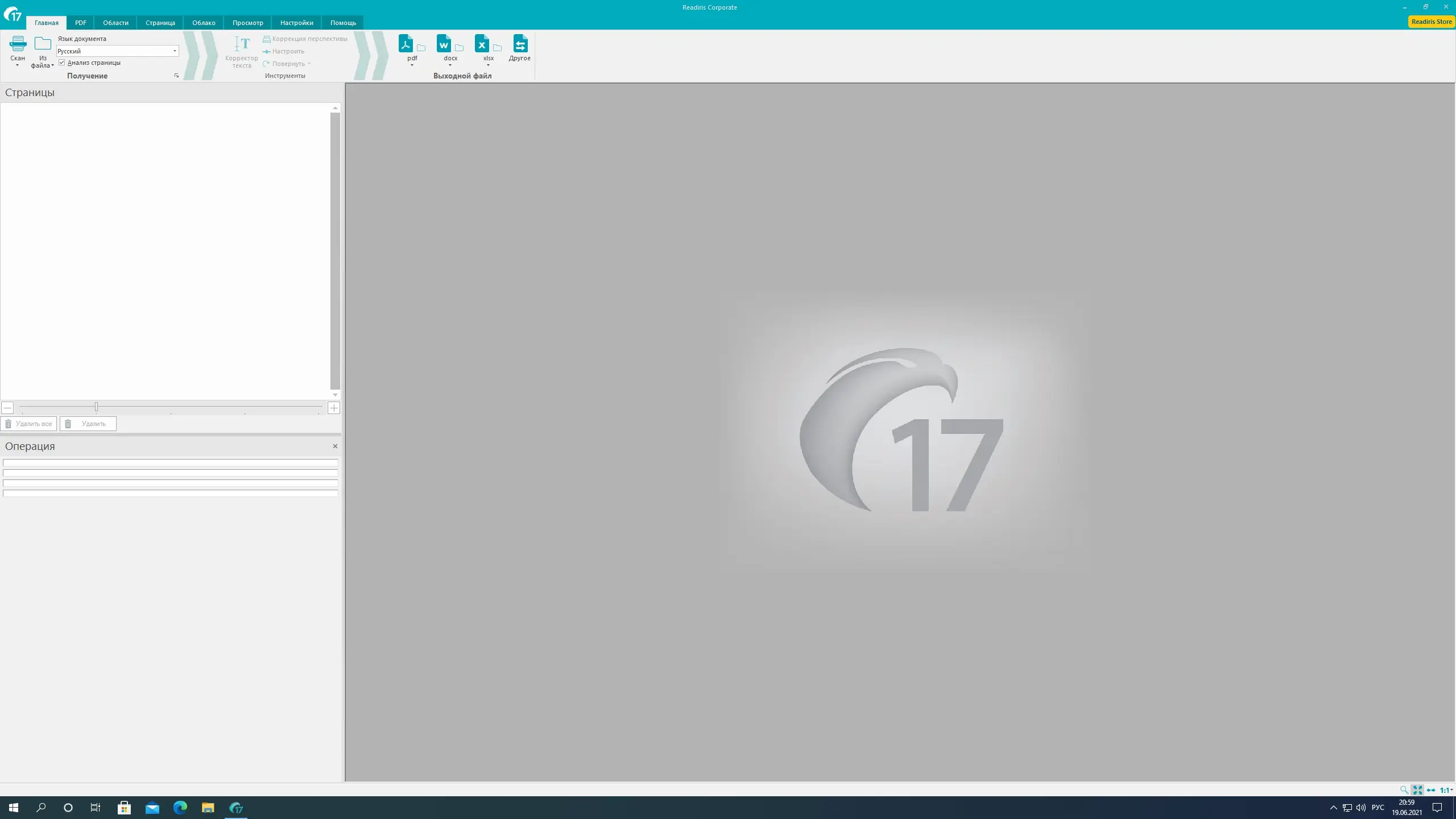Open the Readiris Store
1456x819 pixels.
tap(1432, 21)
